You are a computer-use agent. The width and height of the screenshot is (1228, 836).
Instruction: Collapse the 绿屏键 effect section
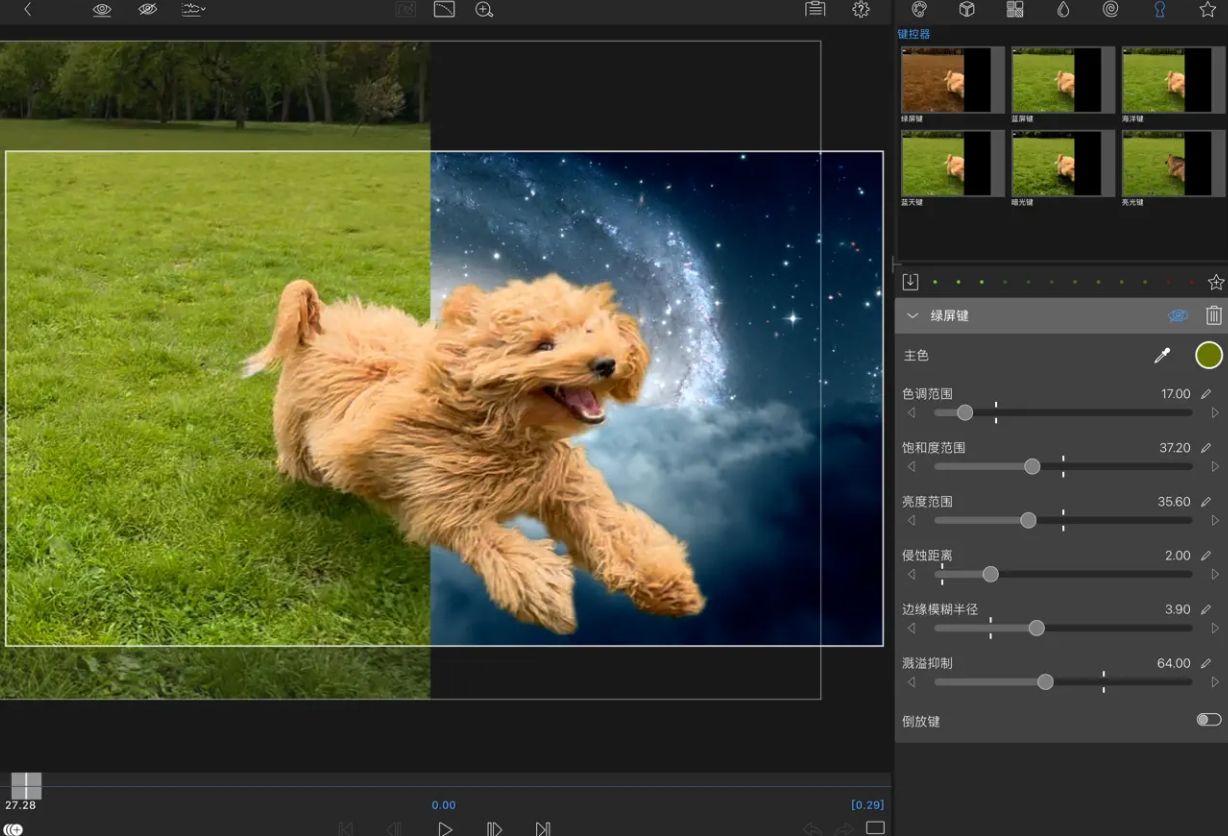[912, 316]
